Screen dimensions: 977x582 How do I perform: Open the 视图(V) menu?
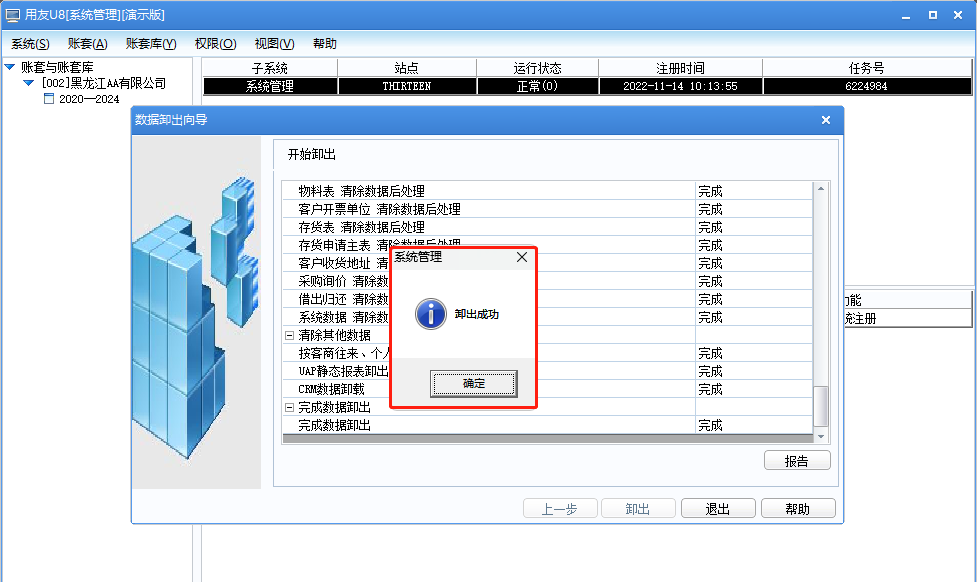point(274,44)
